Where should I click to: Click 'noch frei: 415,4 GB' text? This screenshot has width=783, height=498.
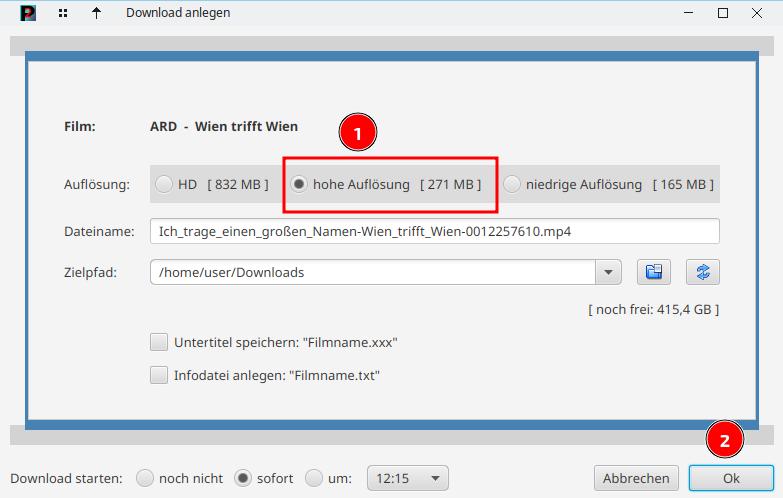coord(654,310)
